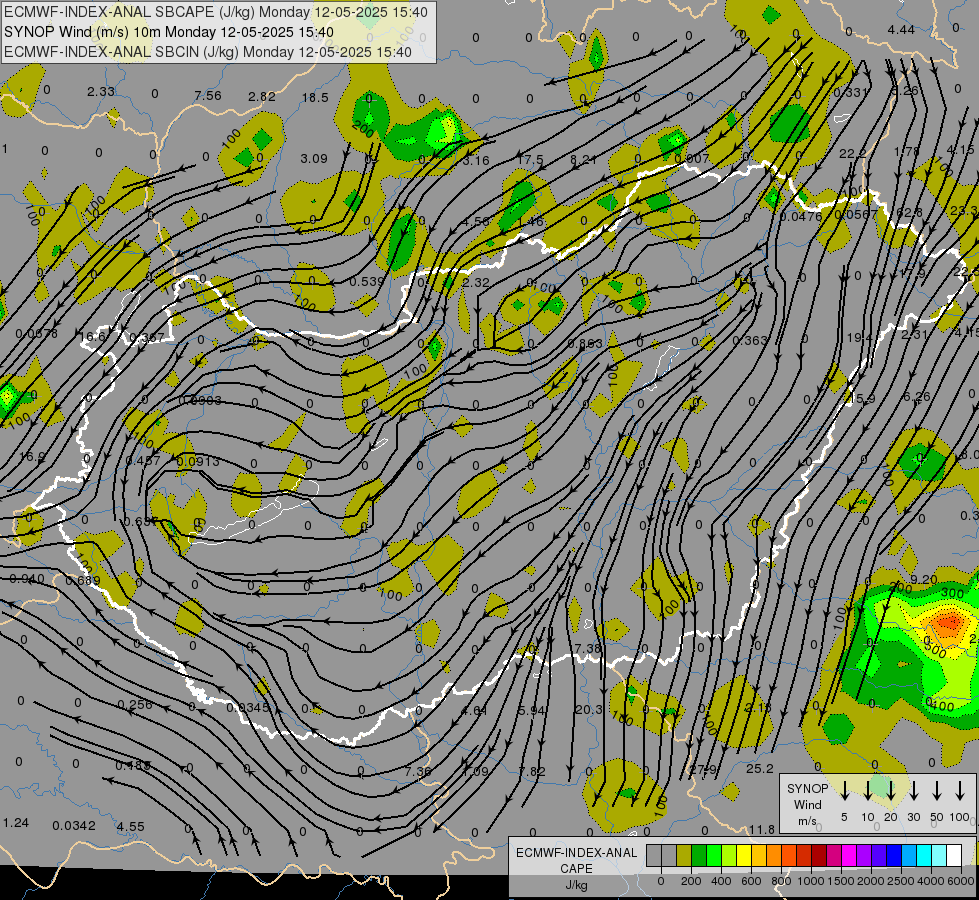979x900 pixels.
Task: Click the map value 4.44
Action: [x=902, y=30]
